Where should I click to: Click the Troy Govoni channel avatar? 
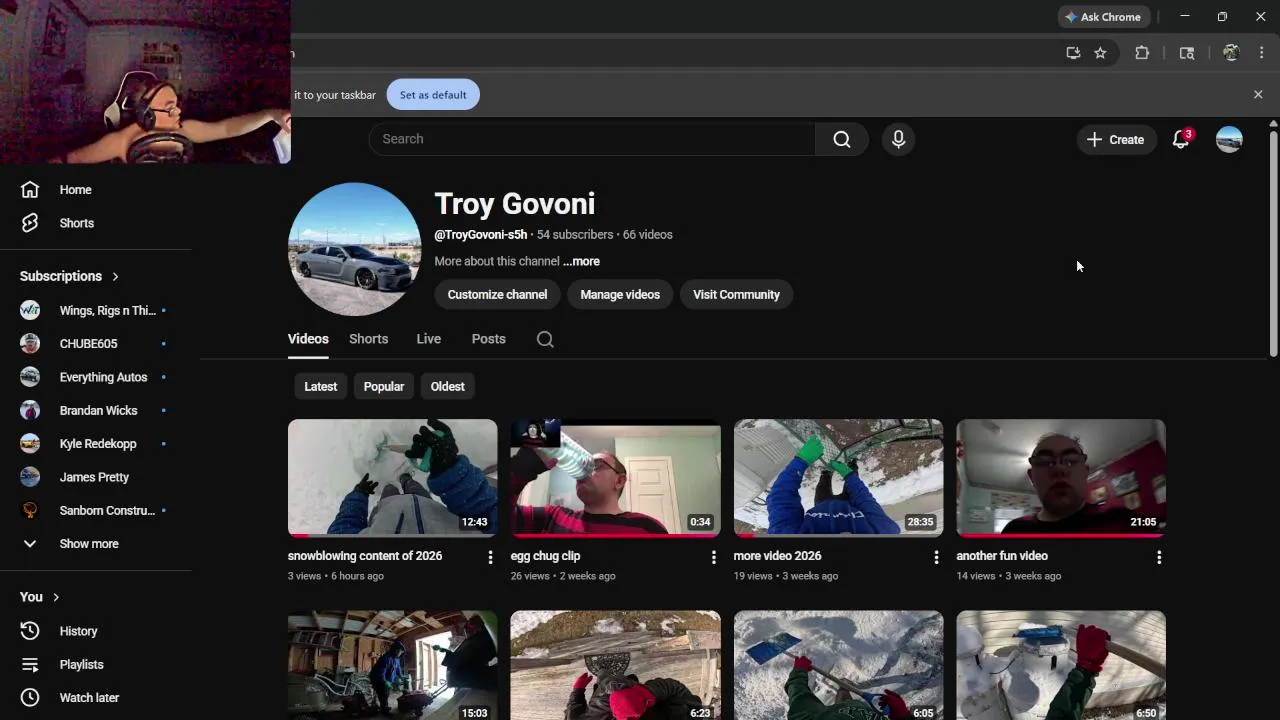click(x=354, y=249)
